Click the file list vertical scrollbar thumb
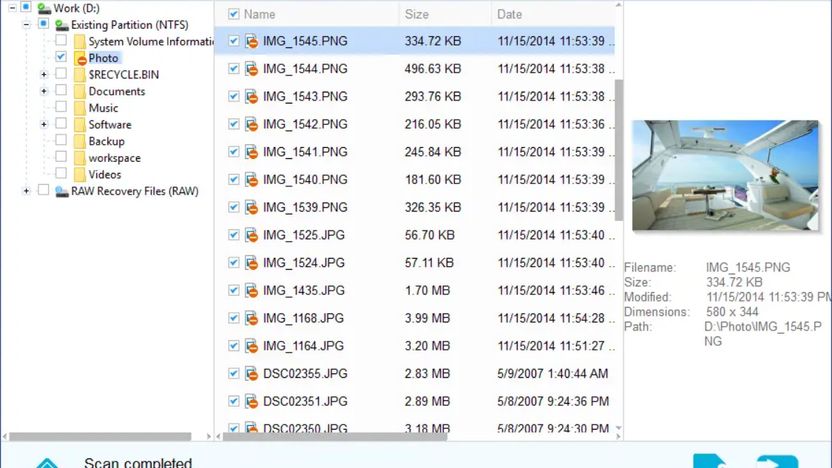This screenshot has height=468, width=832. coord(619,150)
